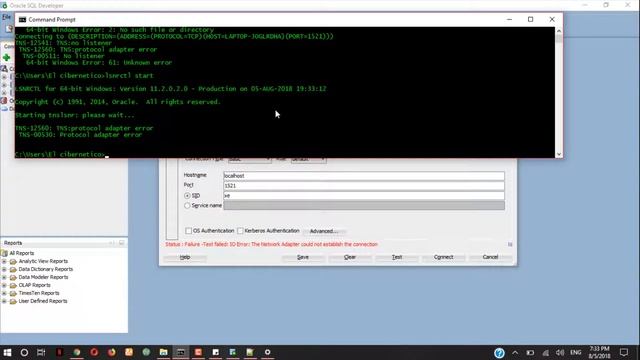Open the blue help icon in system tray
640x360 pixels.
(499, 353)
